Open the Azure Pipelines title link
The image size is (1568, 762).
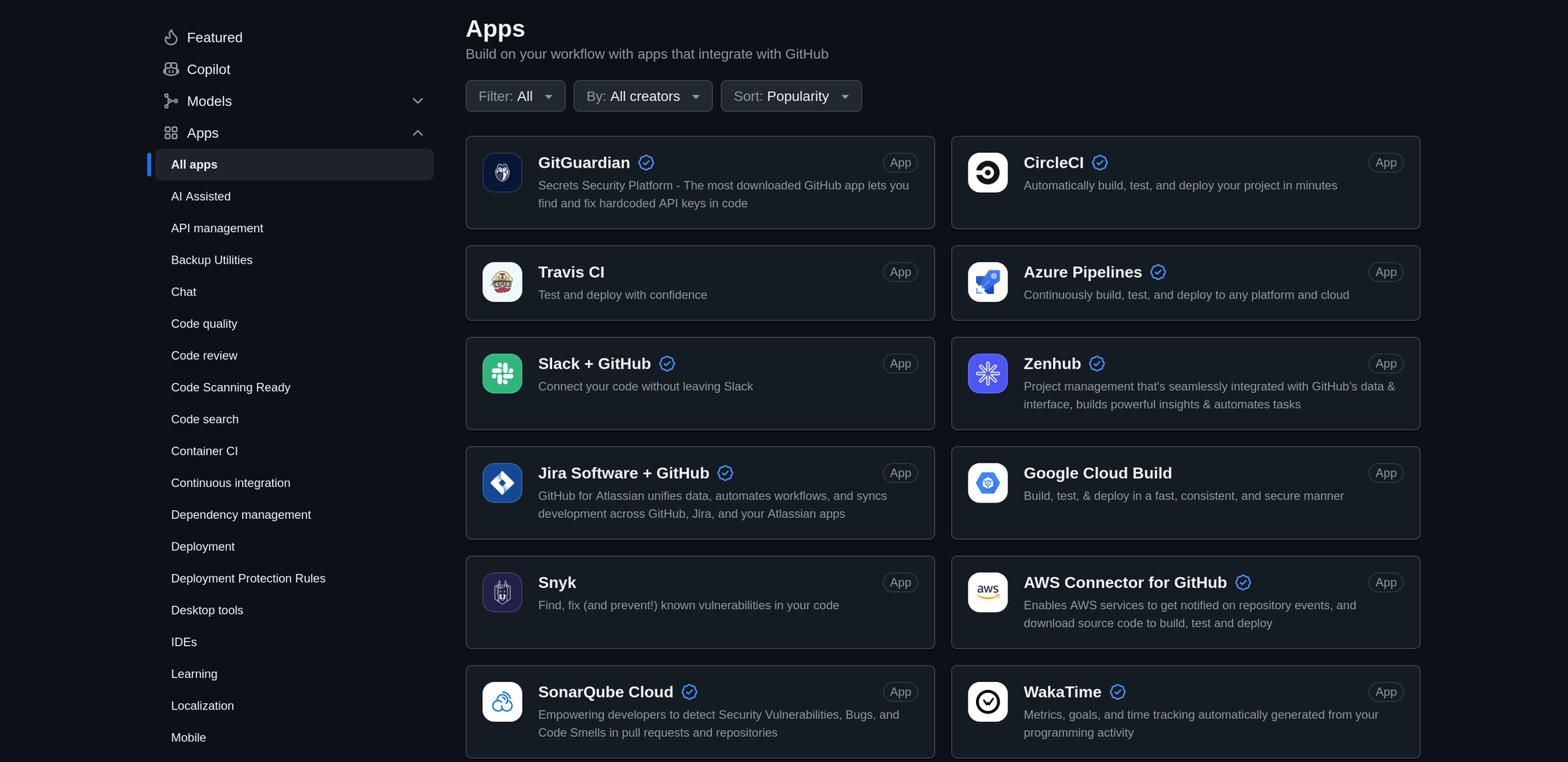point(1082,272)
